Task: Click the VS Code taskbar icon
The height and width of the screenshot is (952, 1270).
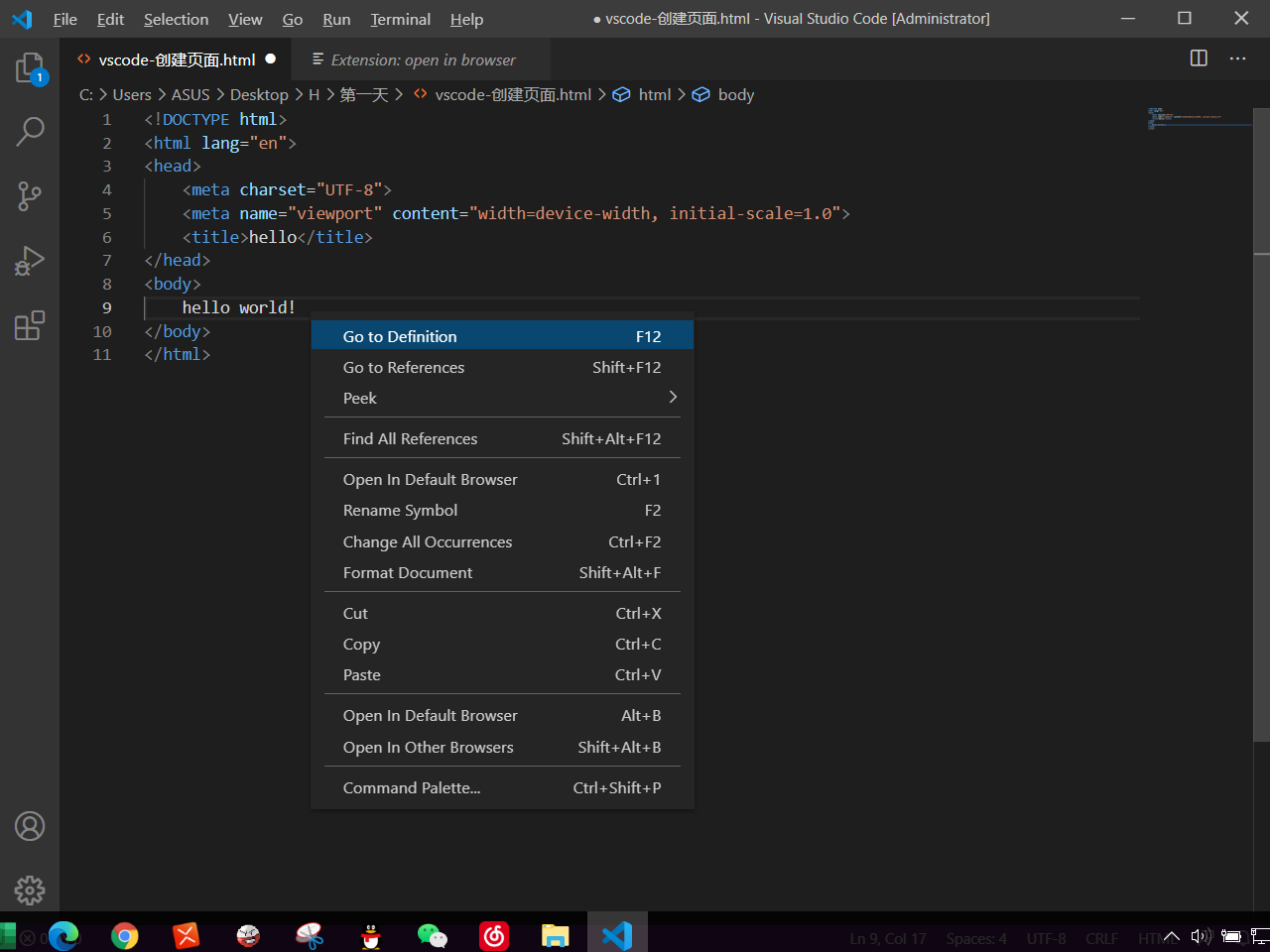Action: [x=617, y=935]
